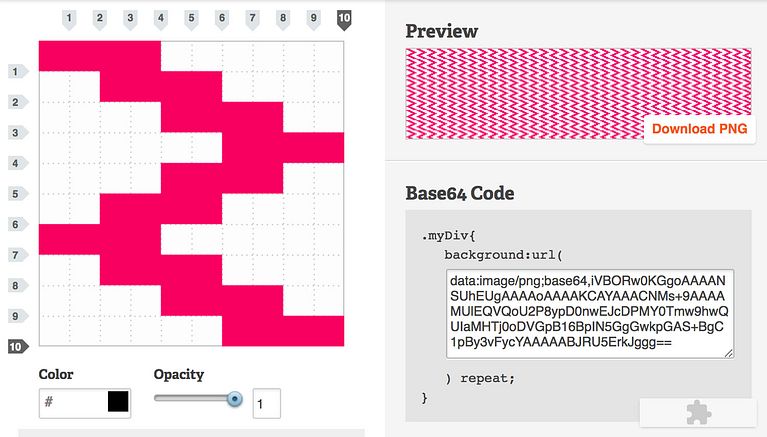Viewport: 767px width, 437px height.
Task: Click the opacity value input box
Action: click(x=266, y=402)
